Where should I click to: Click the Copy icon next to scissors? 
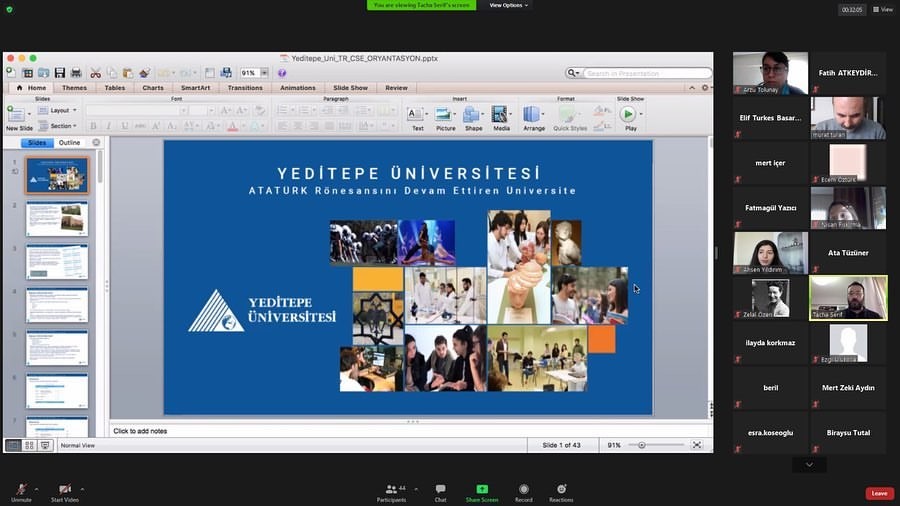112,73
